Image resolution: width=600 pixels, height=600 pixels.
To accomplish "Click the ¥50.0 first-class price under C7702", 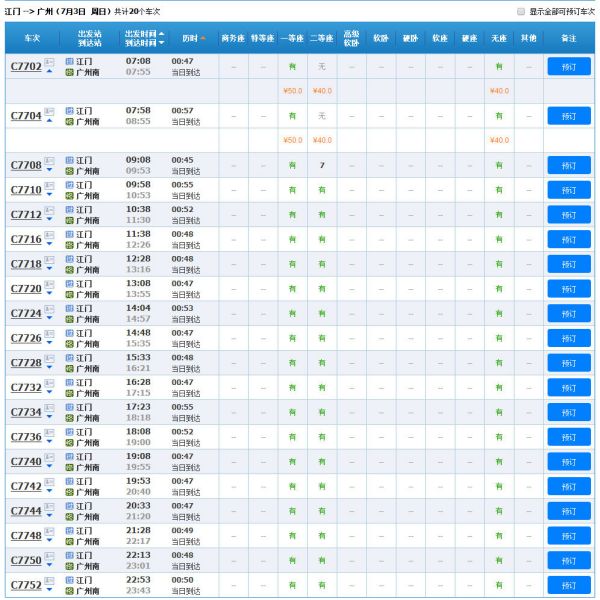I will [293, 91].
